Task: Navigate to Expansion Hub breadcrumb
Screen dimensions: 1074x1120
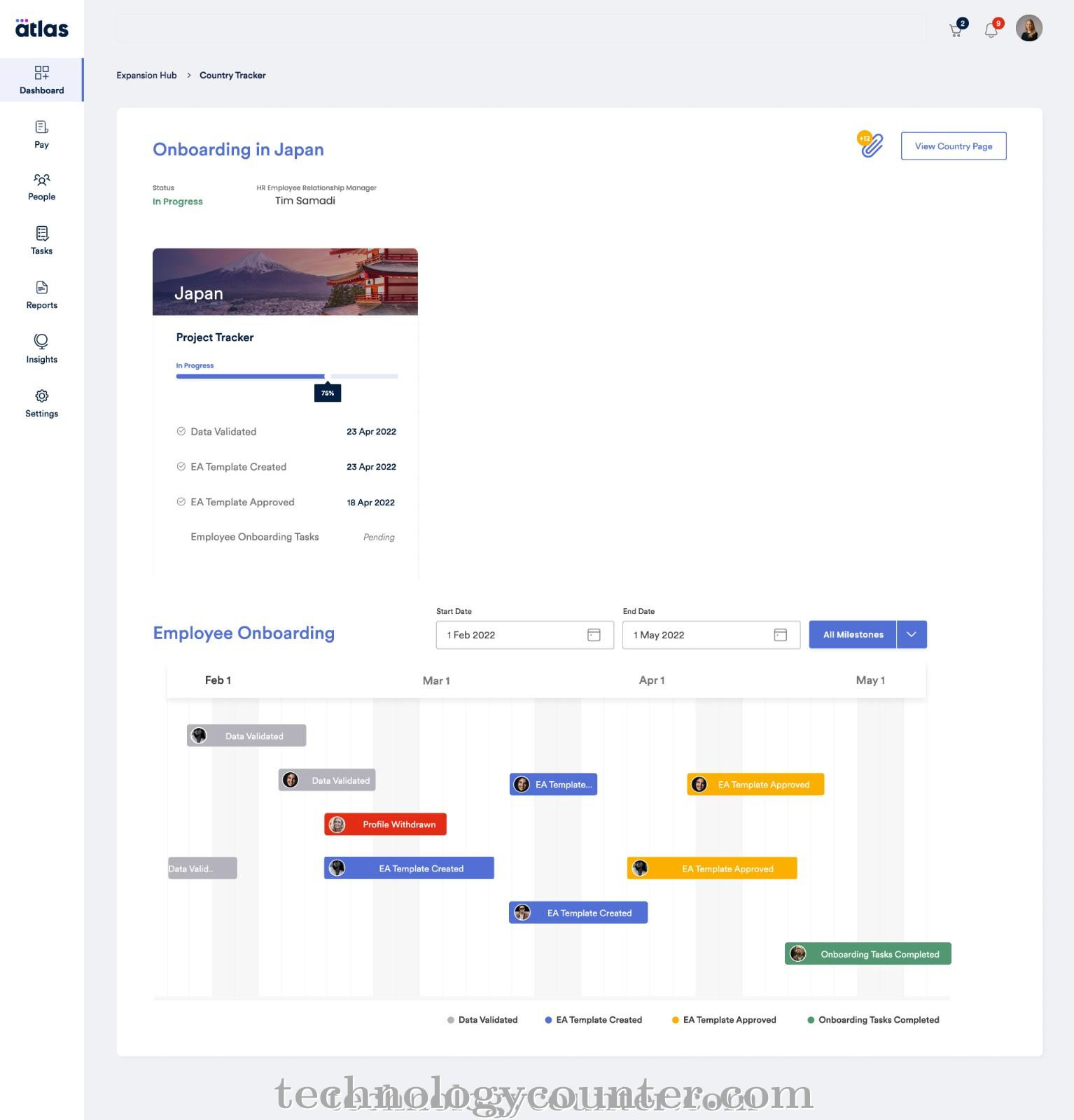Action: [x=146, y=76]
